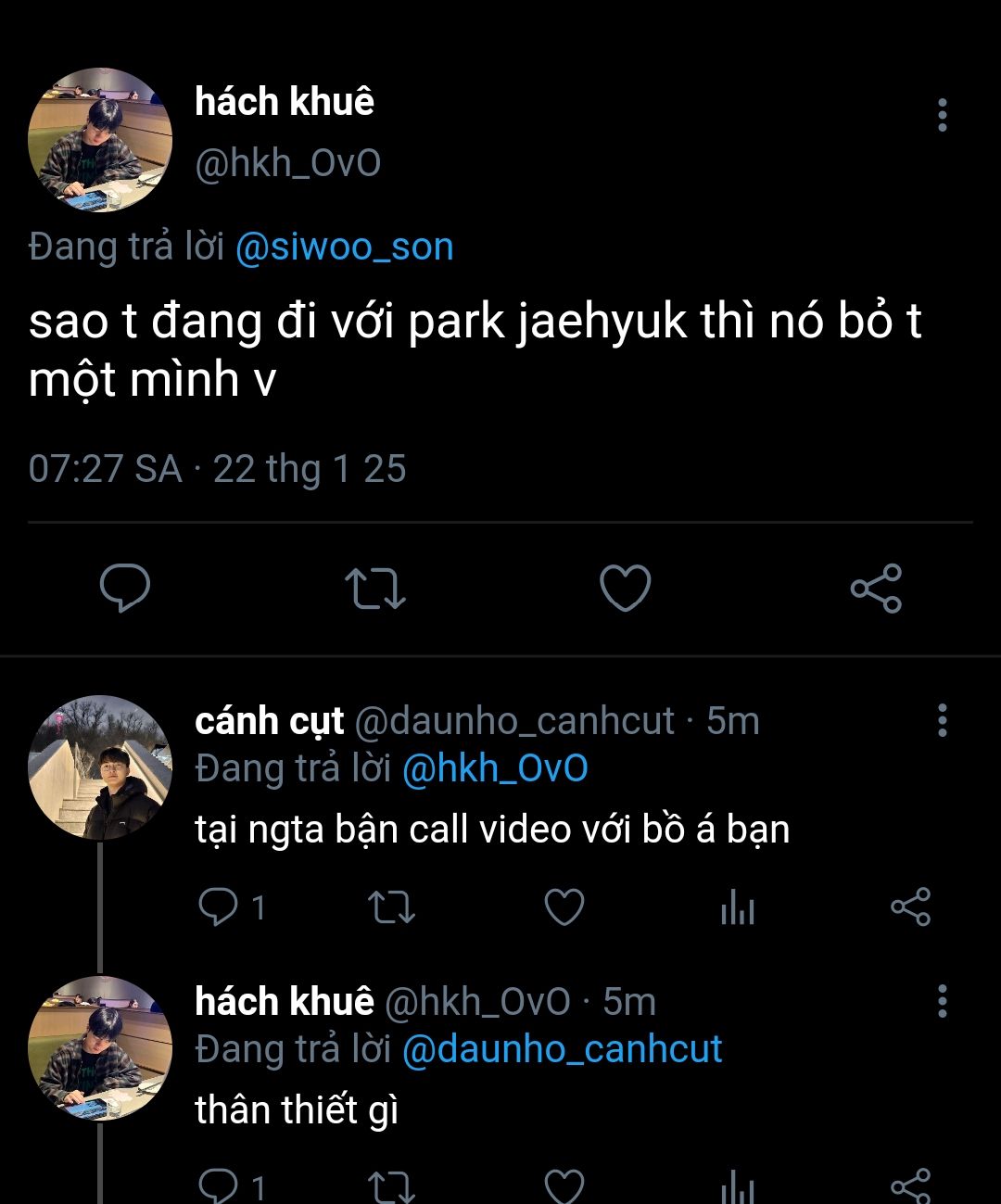
Task: Like the "thân thiết gì" reply
Action: tap(564, 1185)
